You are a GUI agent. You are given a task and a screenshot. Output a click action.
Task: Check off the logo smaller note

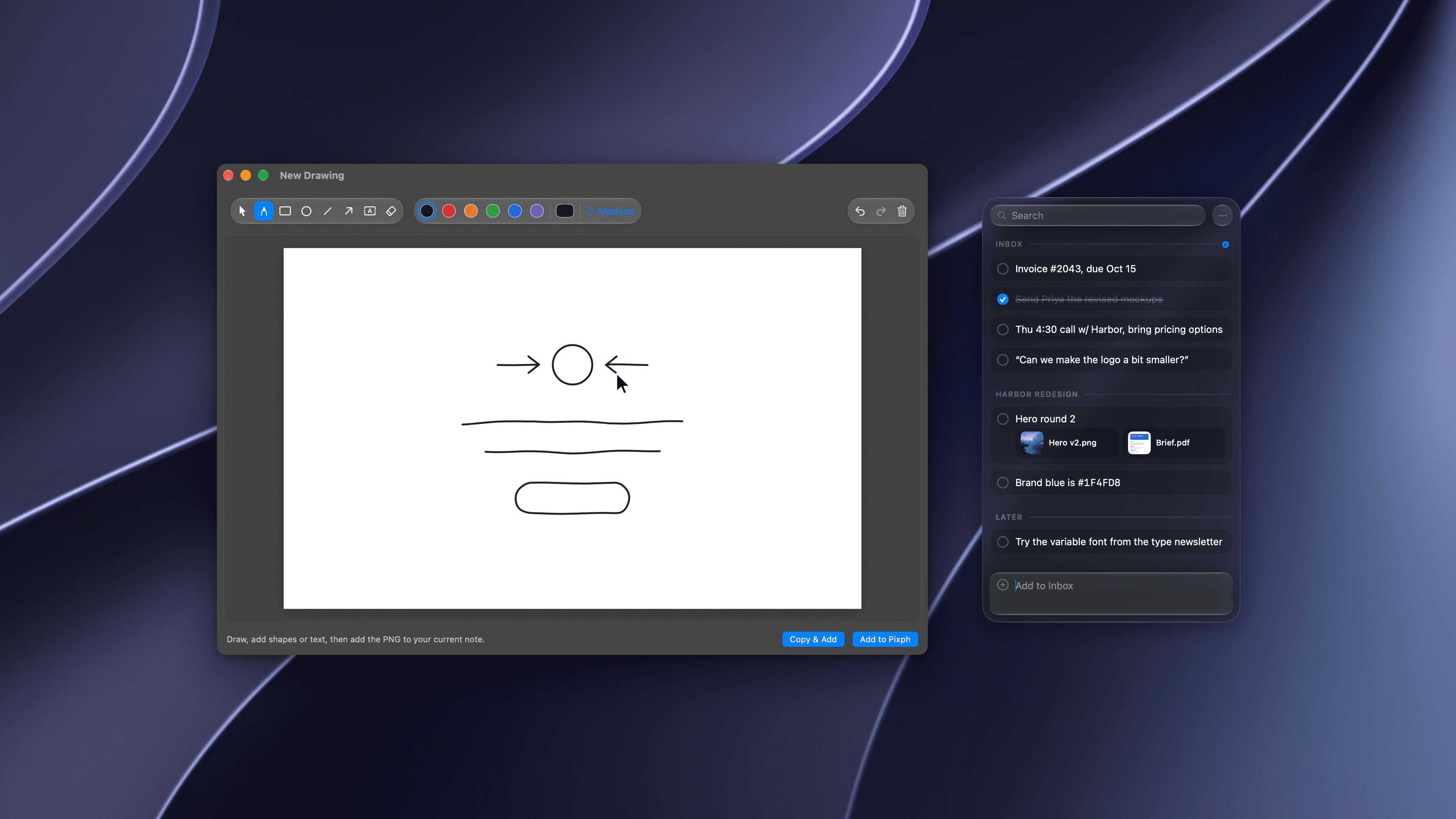[x=1003, y=359]
